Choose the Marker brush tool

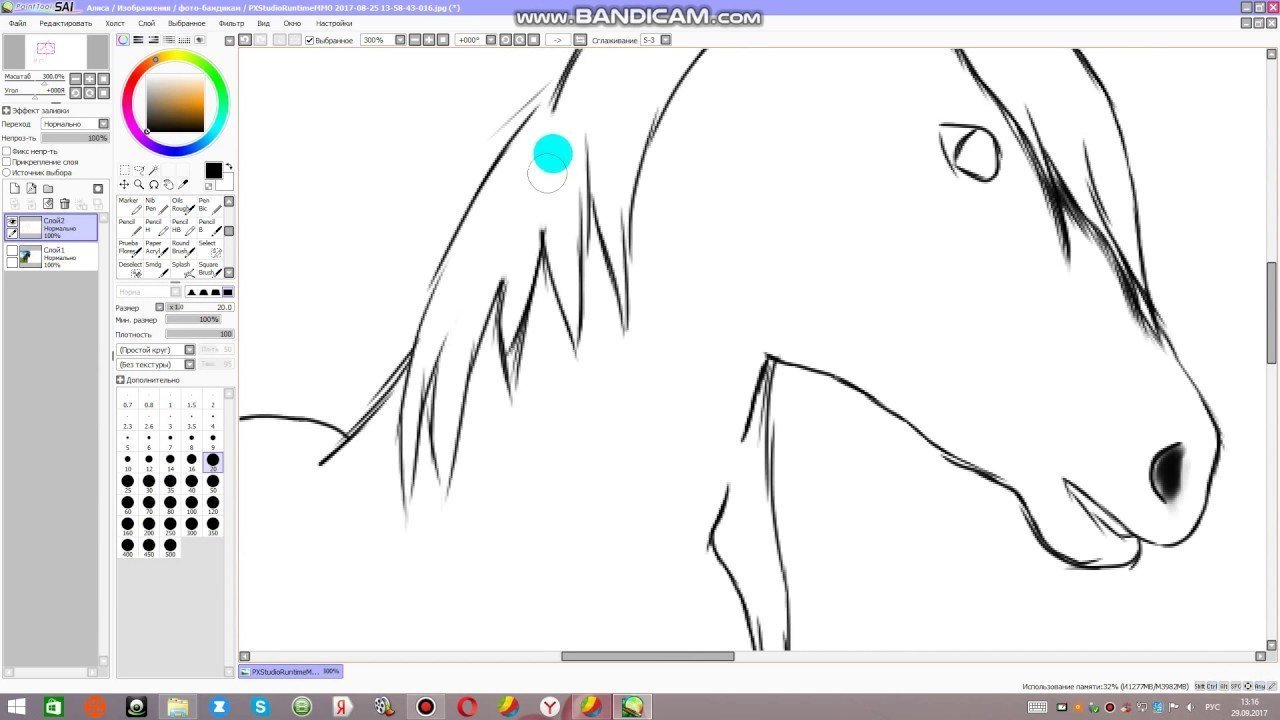click(130, 206)
